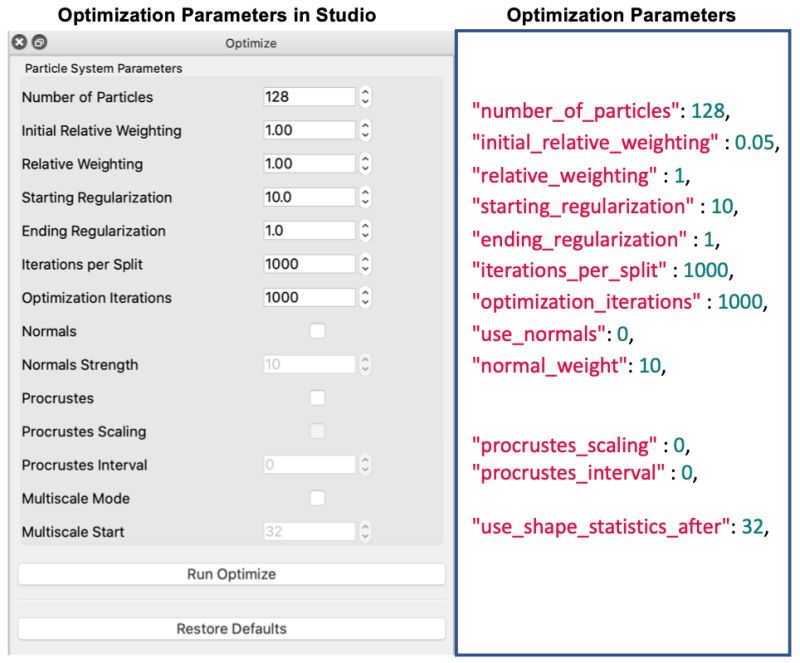
Task: Close the Optimize window
Action: click(18, 42)
